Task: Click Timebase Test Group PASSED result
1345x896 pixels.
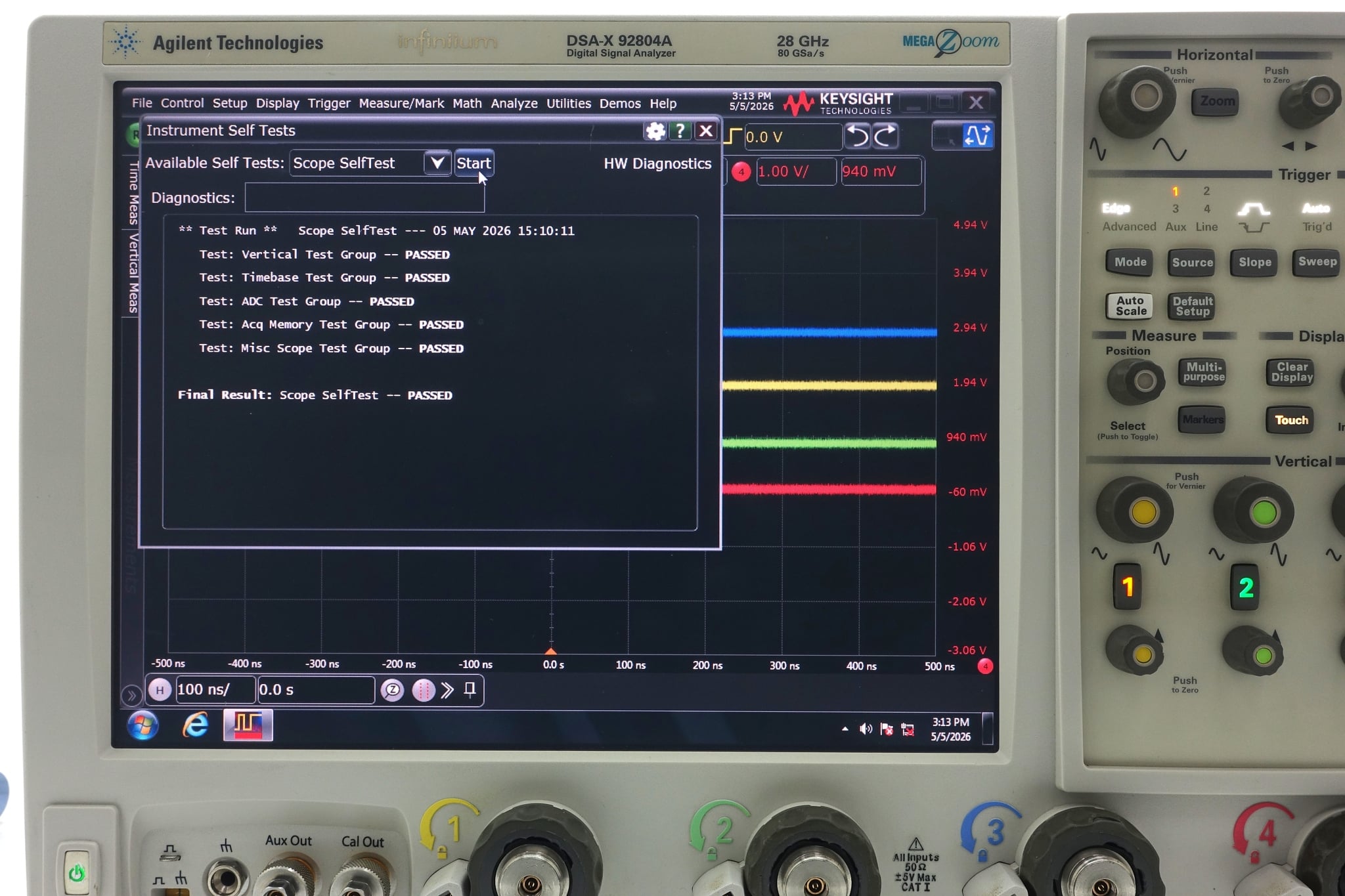Action: click(x=324, y=278)
